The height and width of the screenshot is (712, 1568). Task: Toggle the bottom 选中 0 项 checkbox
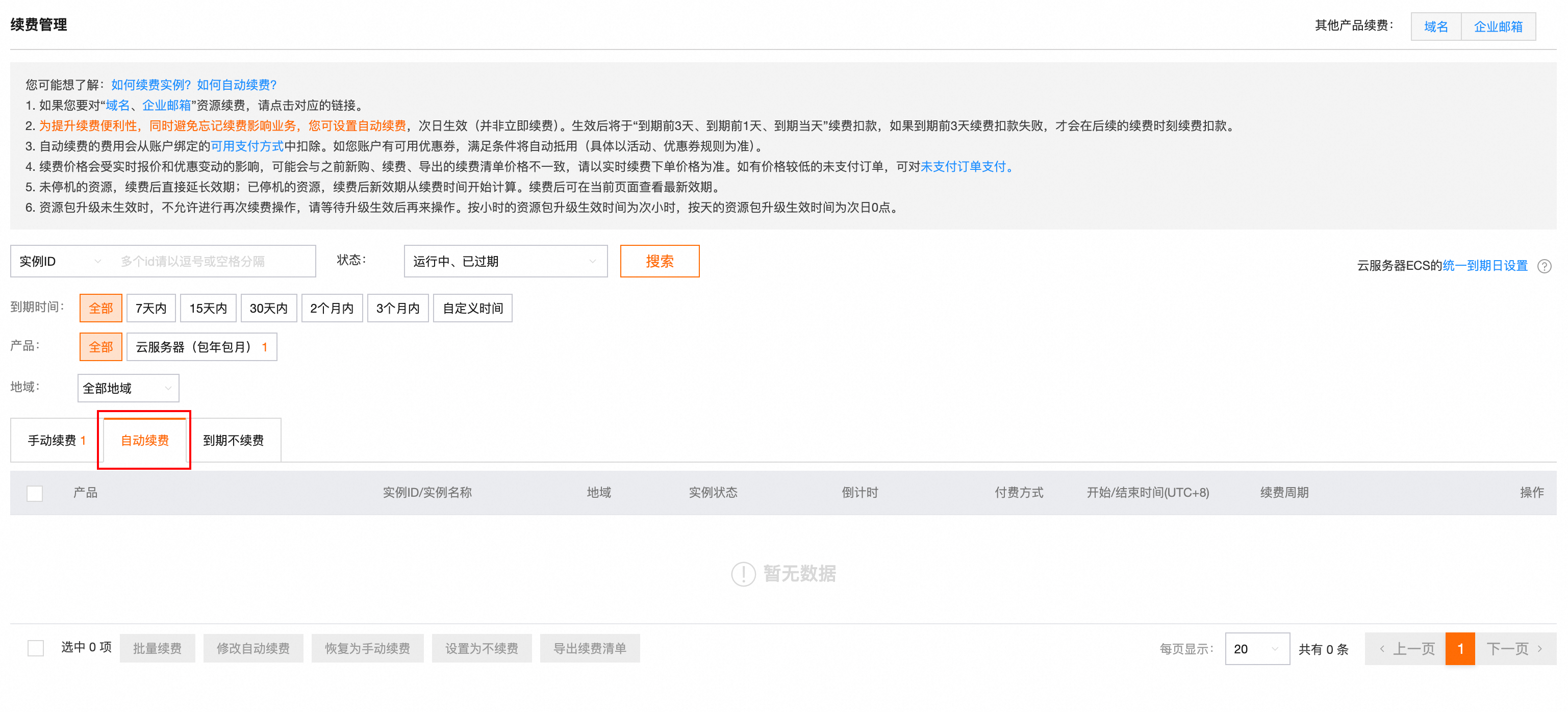(36, 648)
